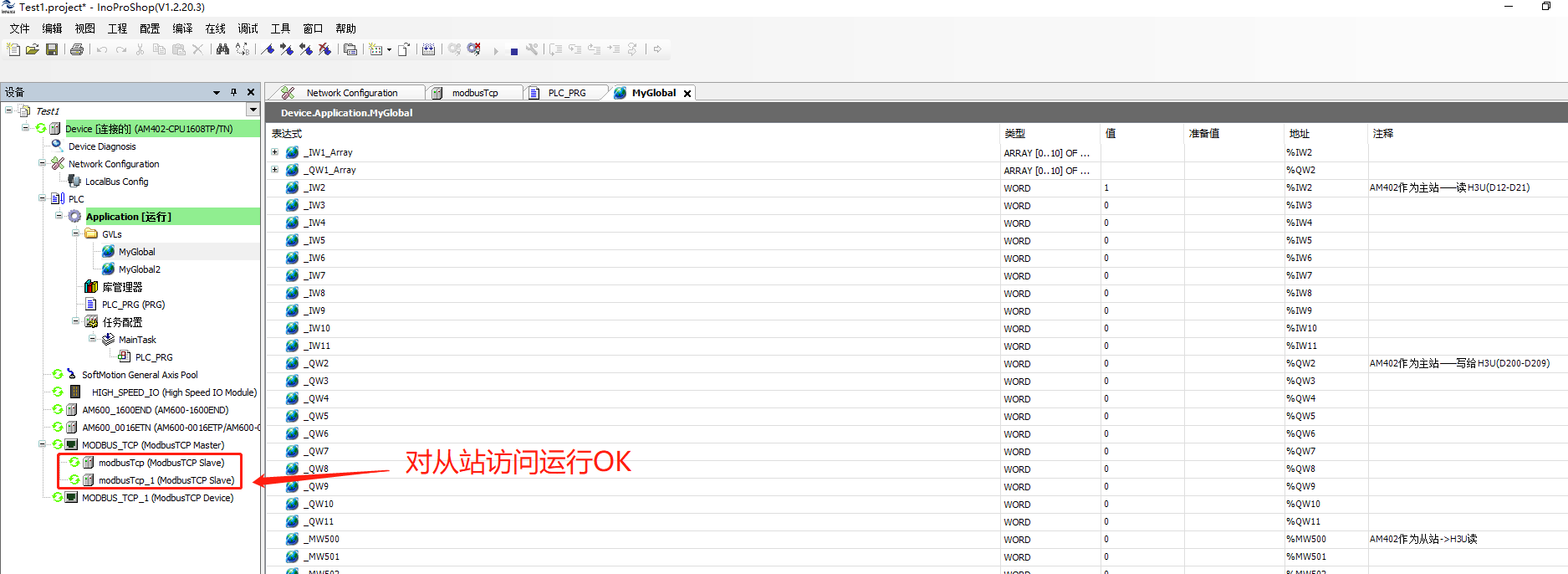
Task: Click the Application gear icon
Action: [x=74, y=216]
